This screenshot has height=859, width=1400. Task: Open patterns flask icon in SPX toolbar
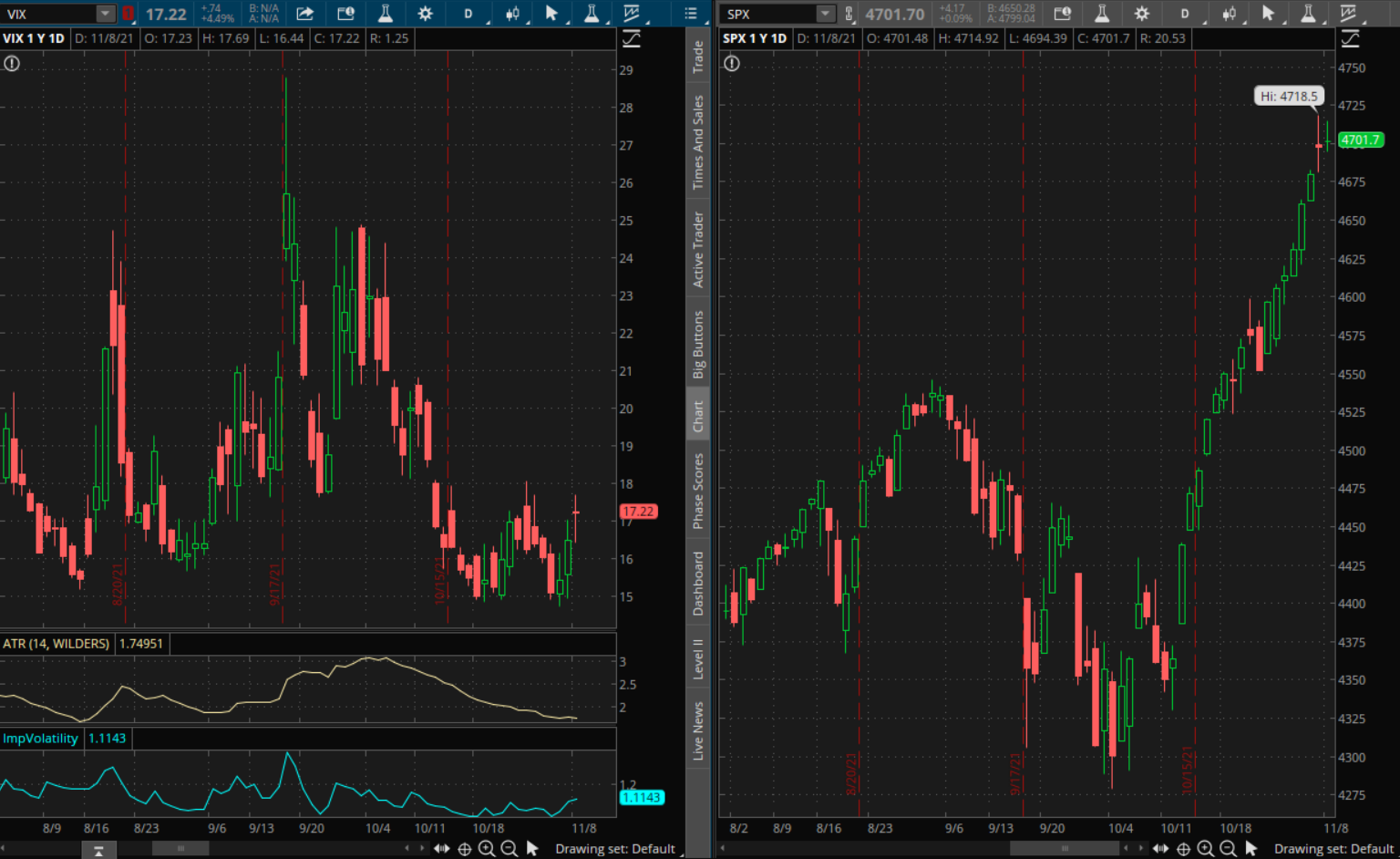[x=1308, y=14]
